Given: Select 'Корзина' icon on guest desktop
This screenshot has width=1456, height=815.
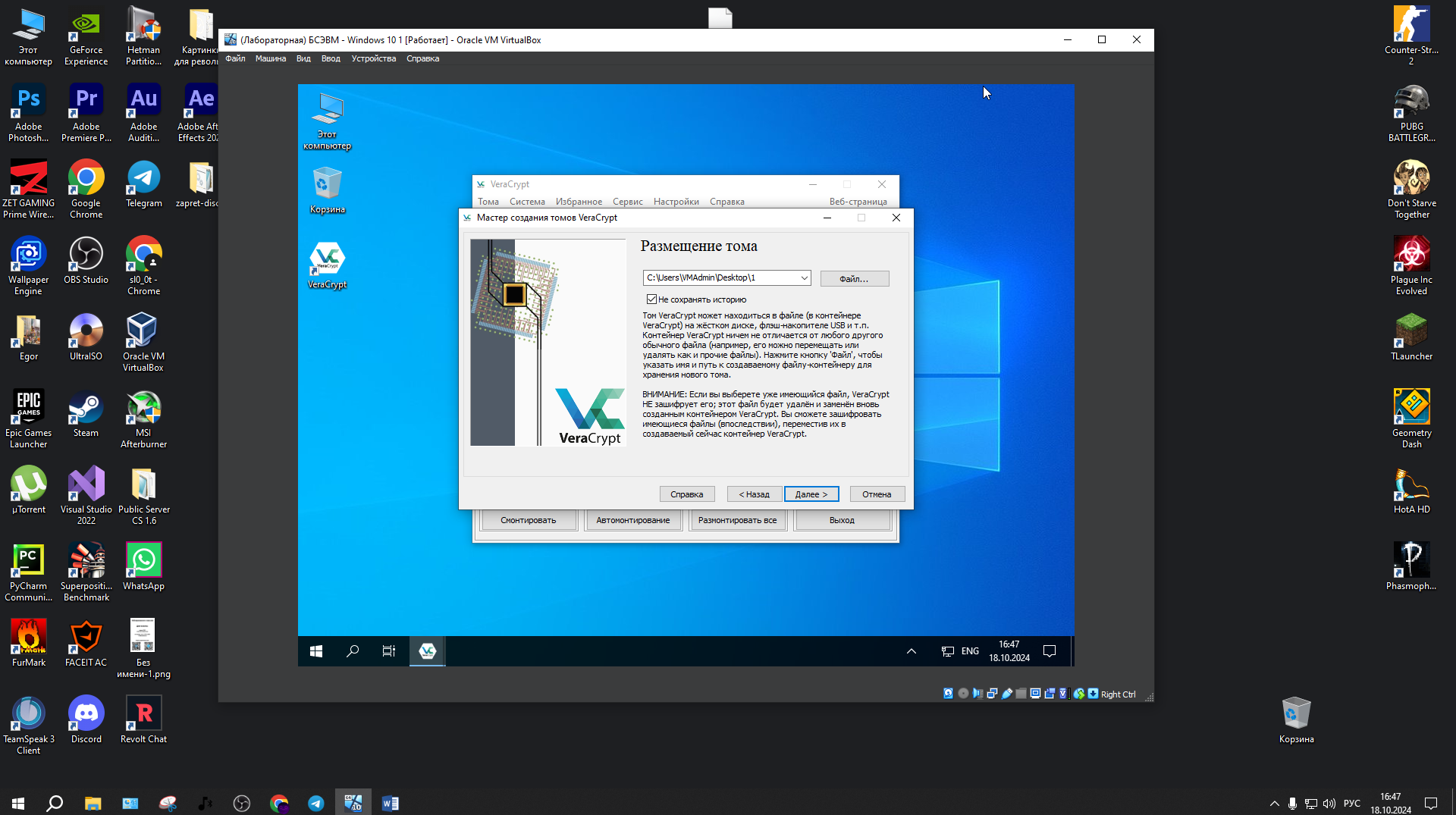Looking at the screenshot, I should 327,190.
